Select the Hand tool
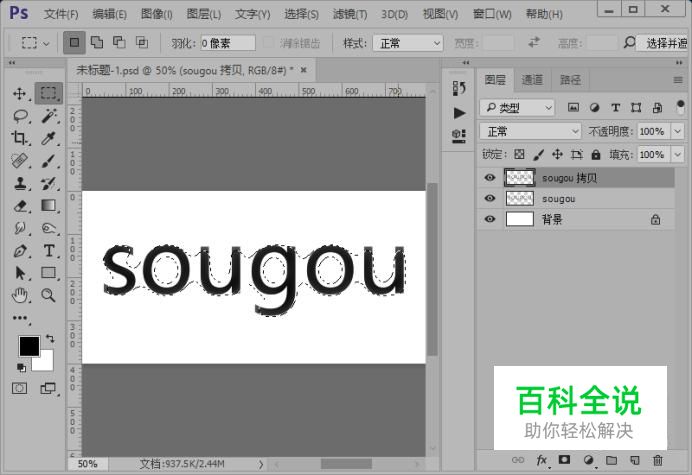Viewport: 692px width, 475px height. pos(19,295)
